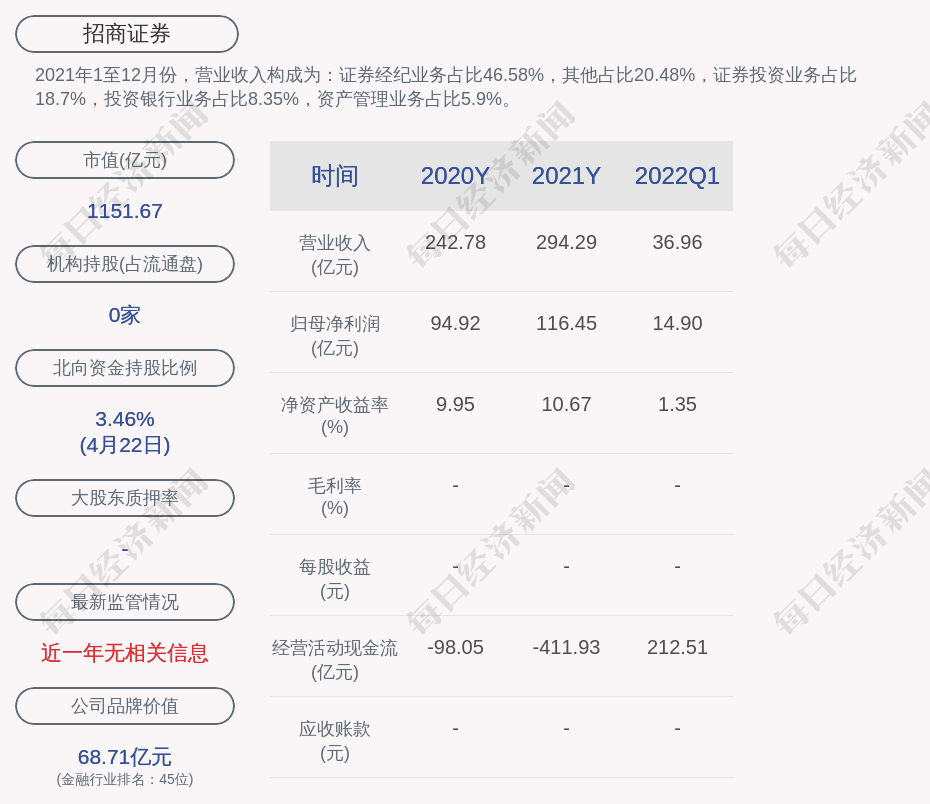
Task: Click revenue value 242.78
Action: [456, 243]
